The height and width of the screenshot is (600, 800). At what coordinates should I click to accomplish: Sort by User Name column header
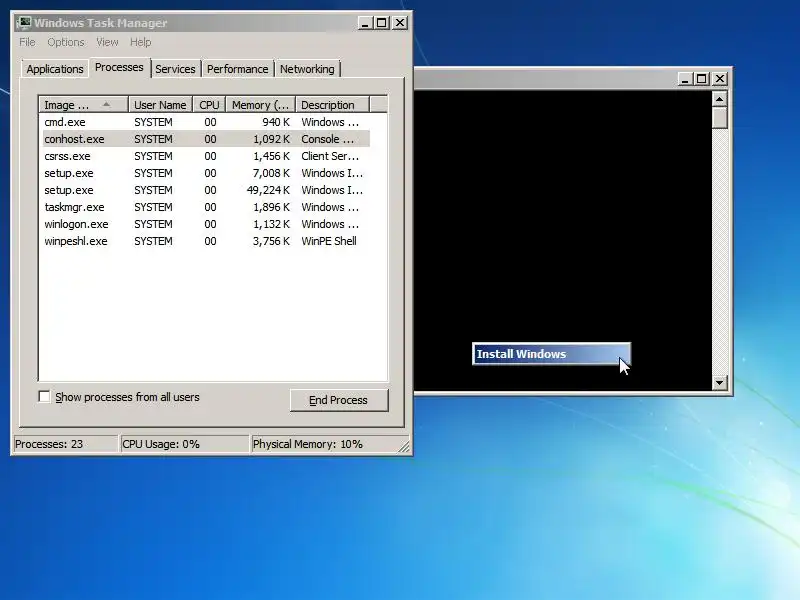160,105
